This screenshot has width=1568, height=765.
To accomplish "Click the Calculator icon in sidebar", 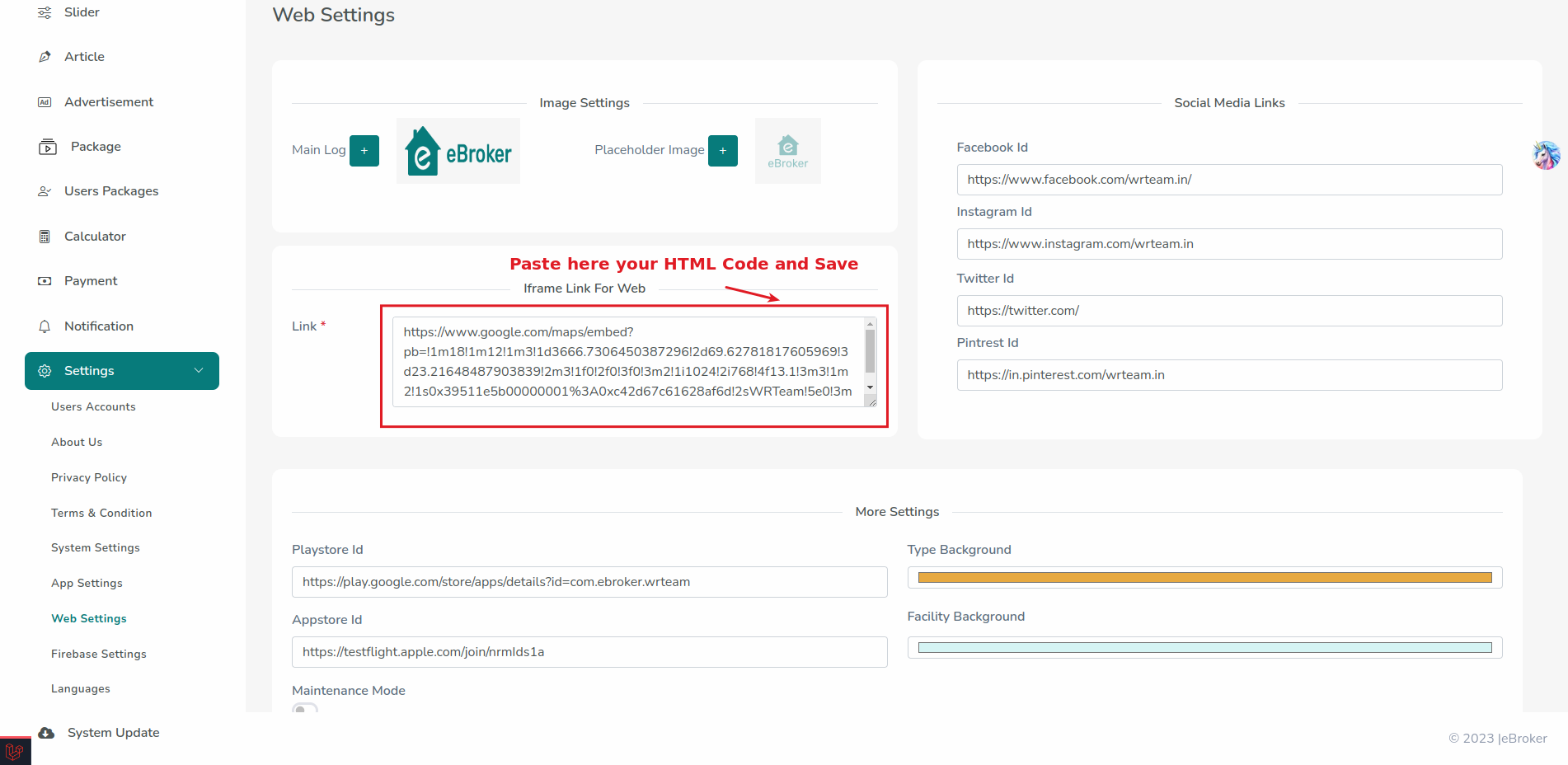I will 45,237.
